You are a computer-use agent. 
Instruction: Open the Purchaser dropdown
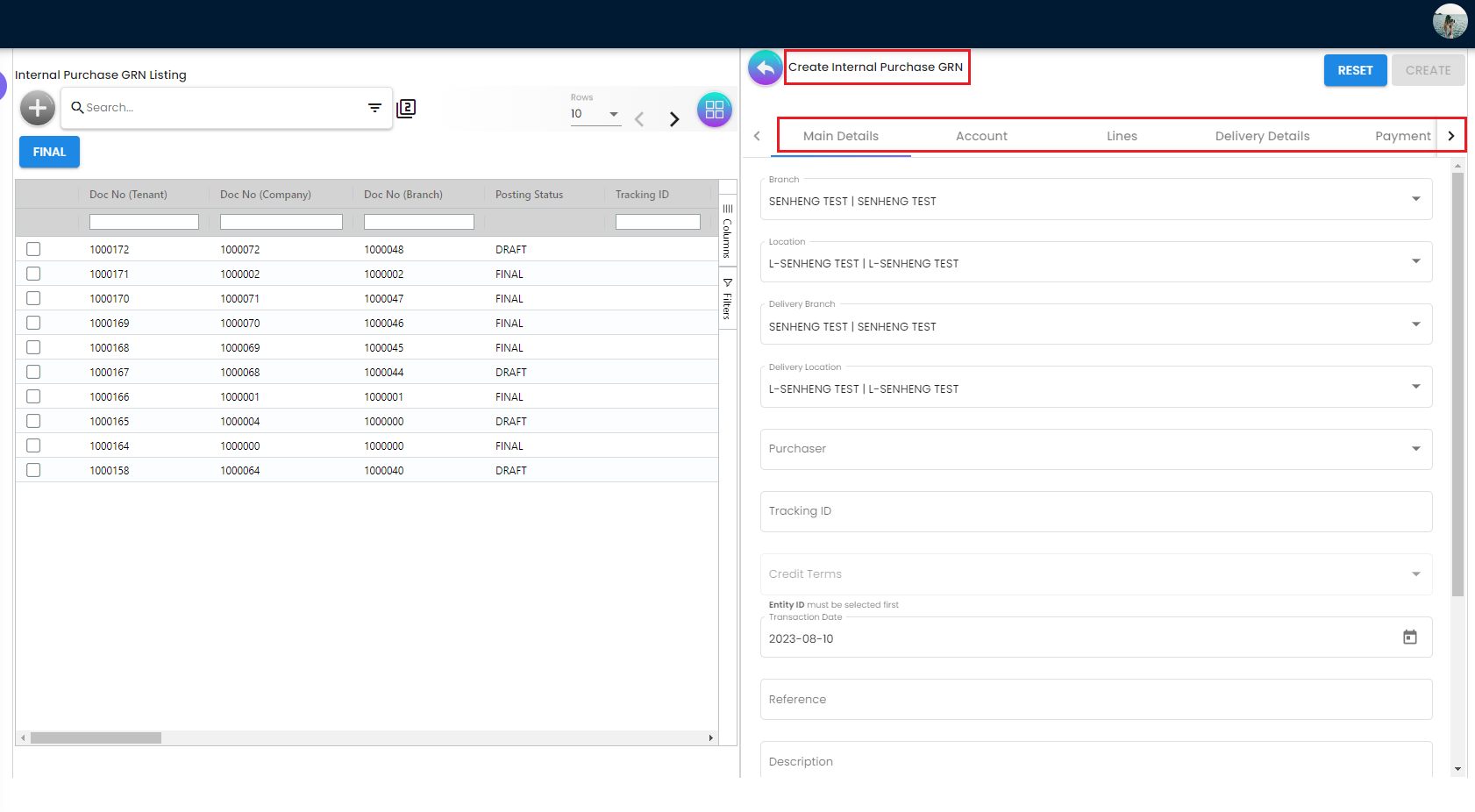[x=1414, y=449]
